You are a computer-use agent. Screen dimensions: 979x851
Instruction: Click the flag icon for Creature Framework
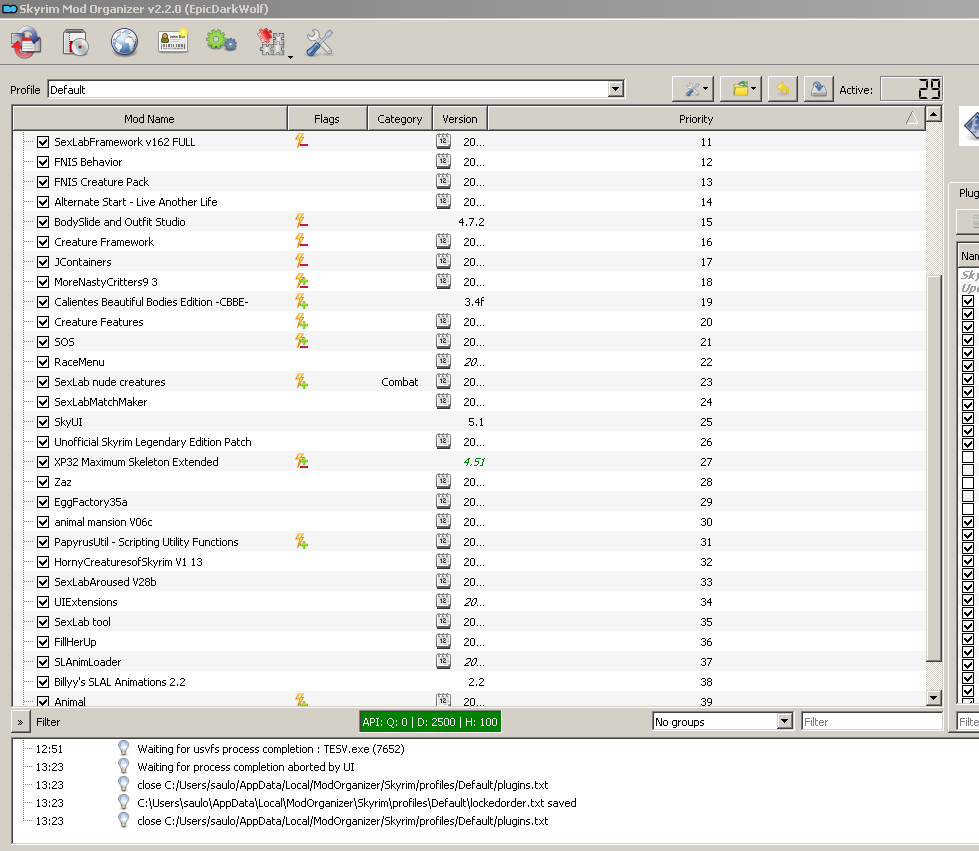(302, 241)
